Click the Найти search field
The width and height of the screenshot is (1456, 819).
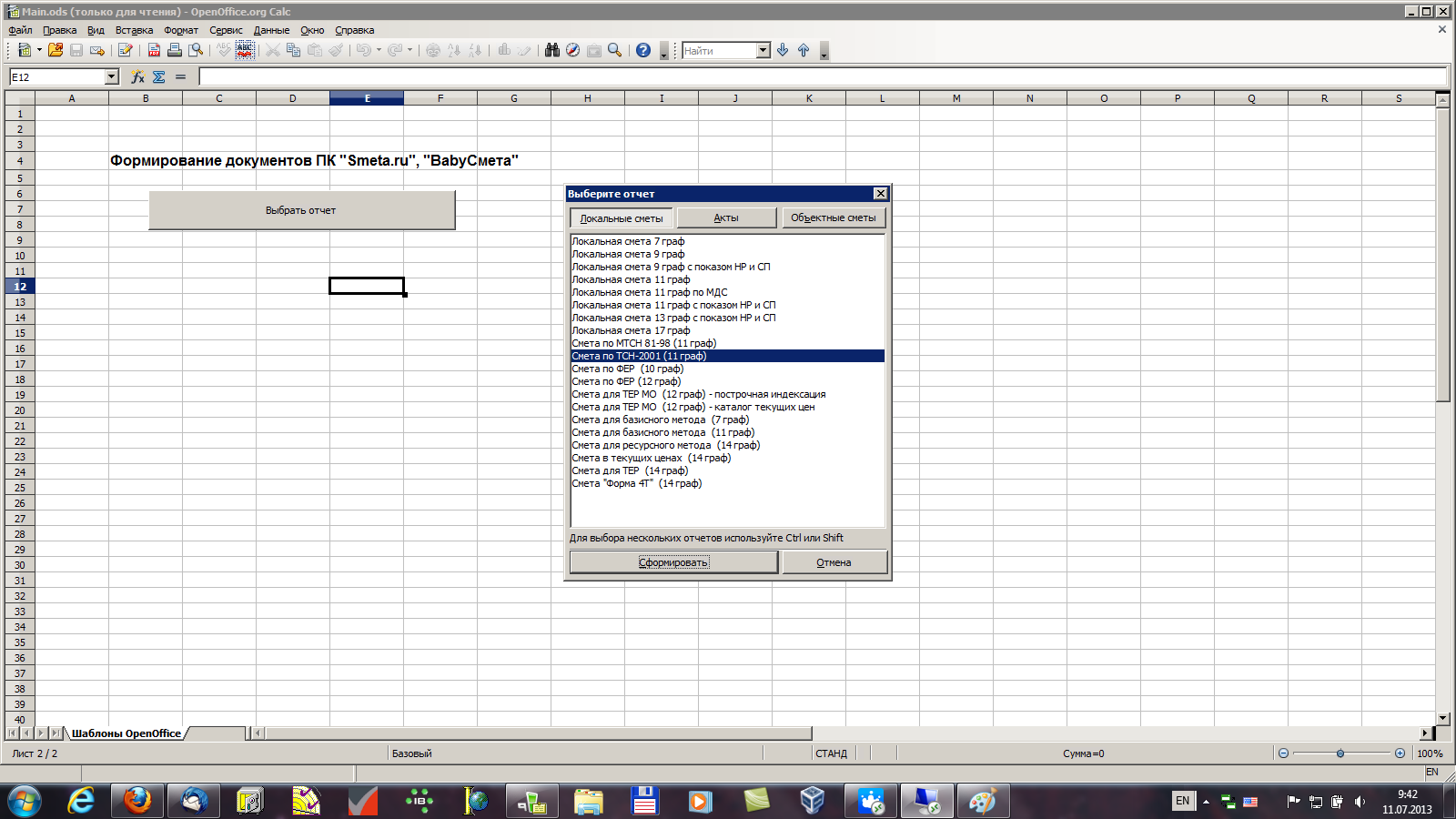pos(719,51)
